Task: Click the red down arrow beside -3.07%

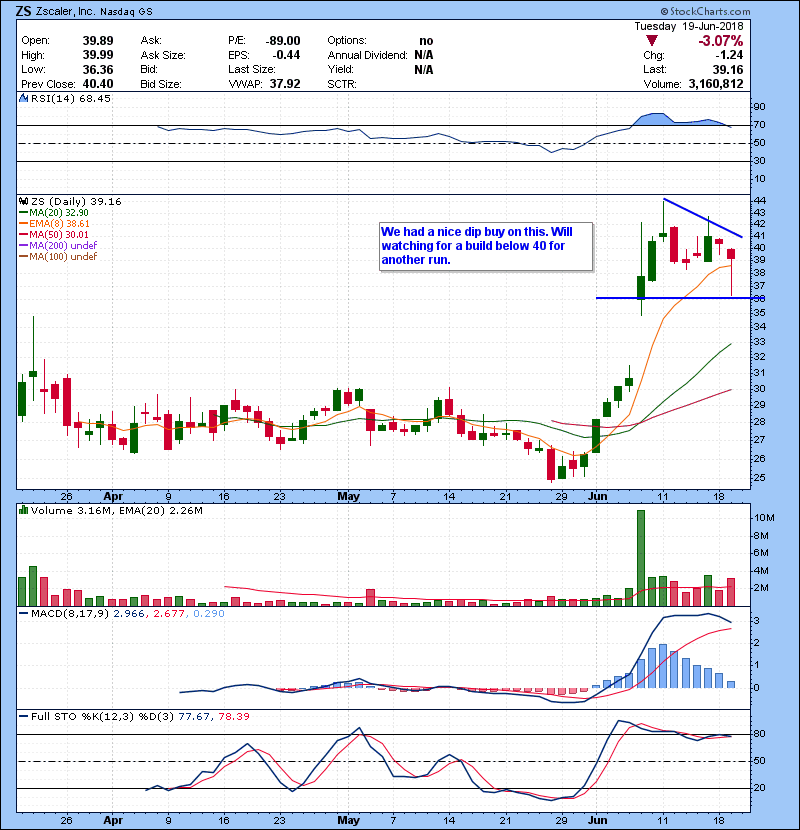Action: [652, 40]
